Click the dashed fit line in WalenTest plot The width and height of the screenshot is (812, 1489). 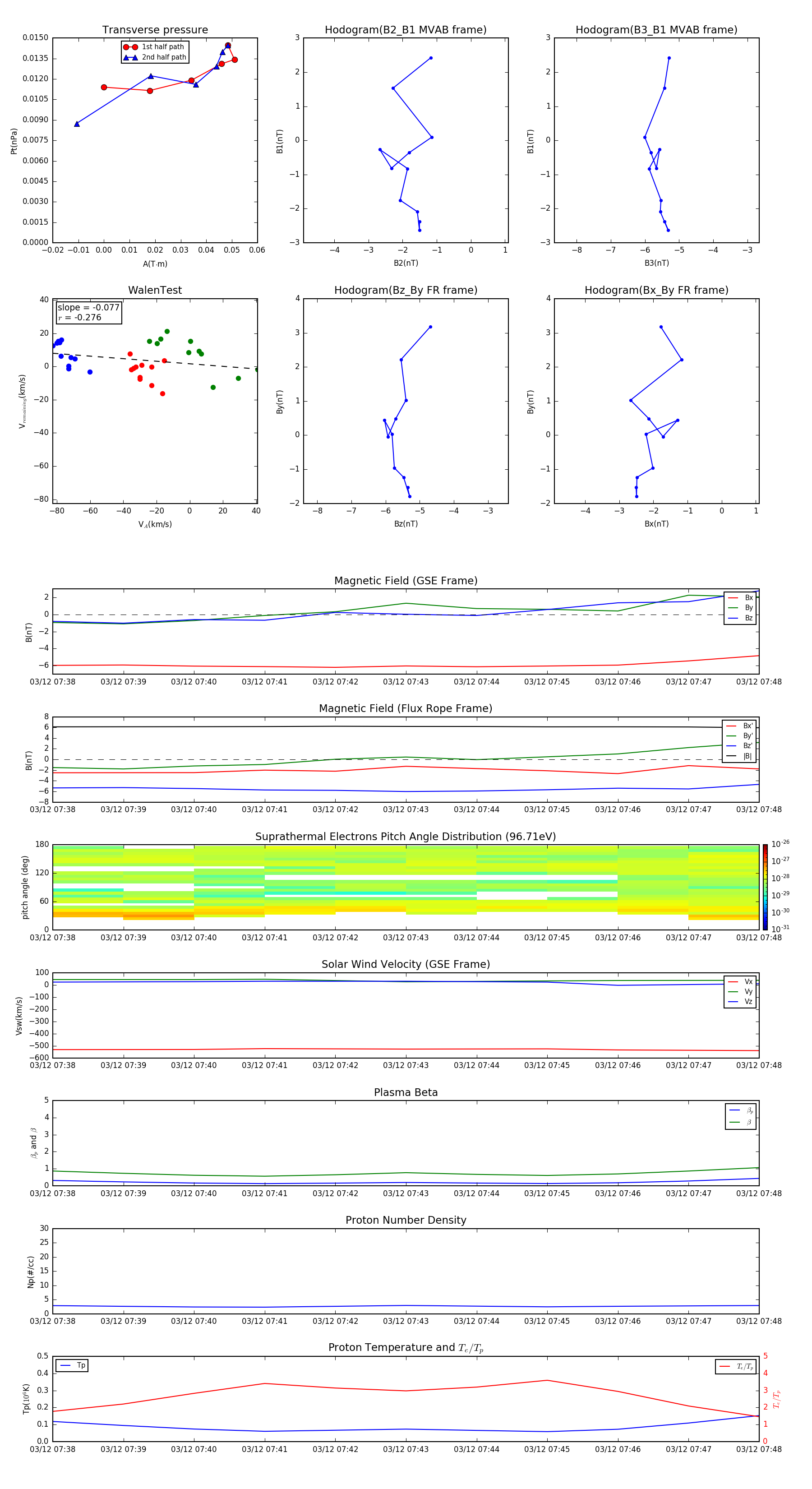click(x=155, y=361)
